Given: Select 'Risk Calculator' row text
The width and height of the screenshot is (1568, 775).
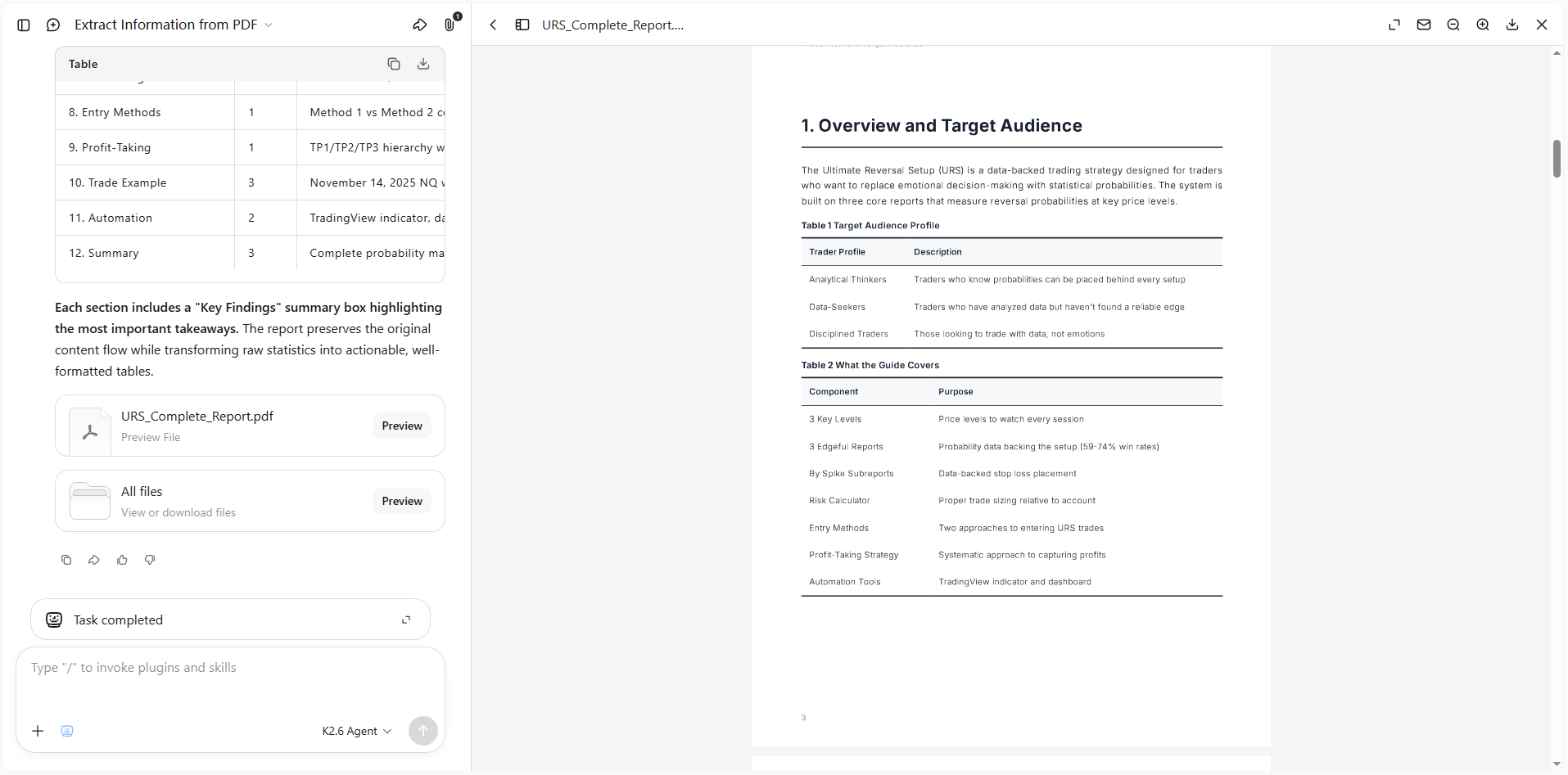Looking at the screenshot, I should pyautogui.click(x=839, y=500).
